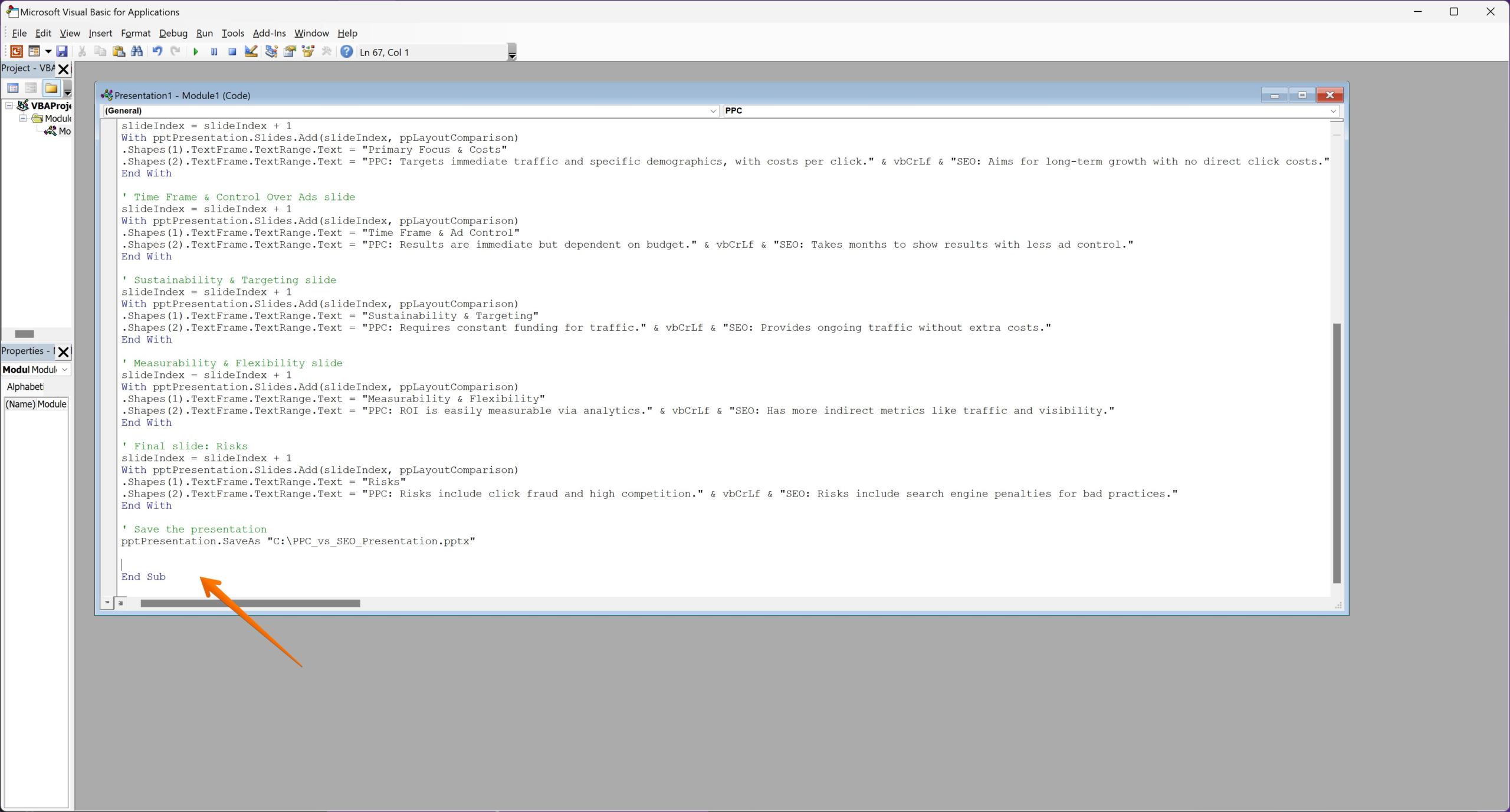Switch to Procedure View at bottom-left
The image size is (1510, 812).
click(x=107, y=603)
